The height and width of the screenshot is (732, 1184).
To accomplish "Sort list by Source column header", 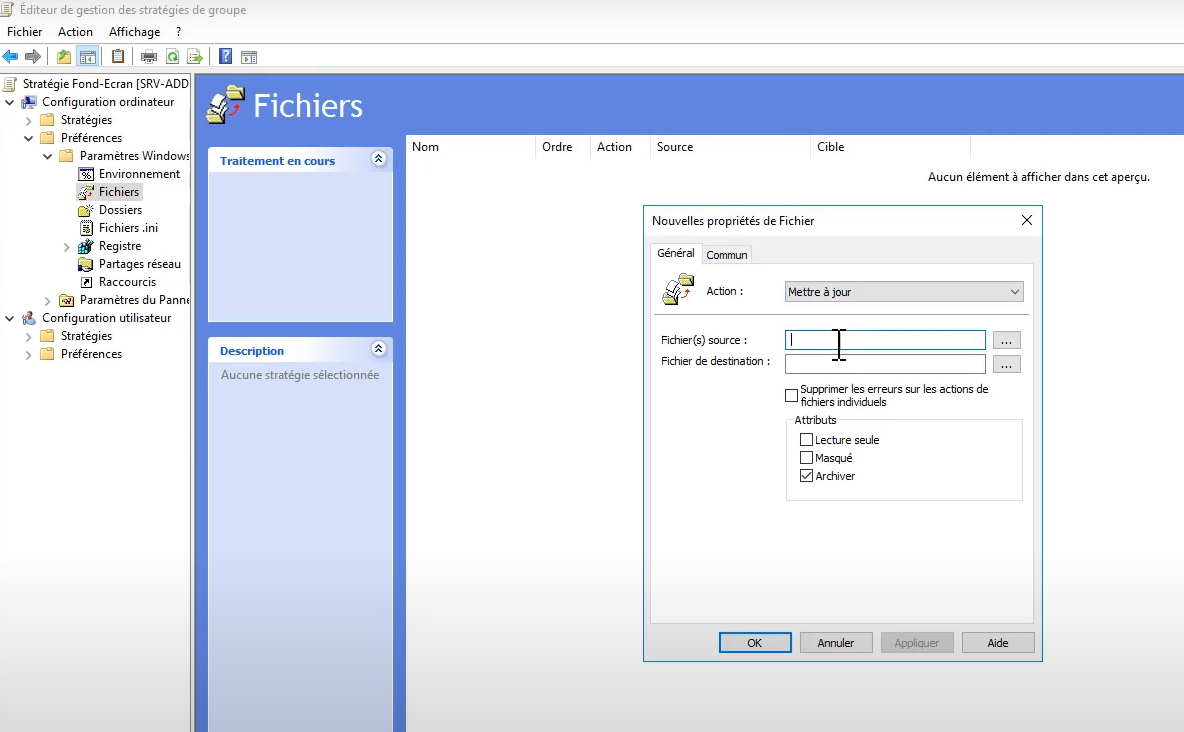I will point(730,147).
